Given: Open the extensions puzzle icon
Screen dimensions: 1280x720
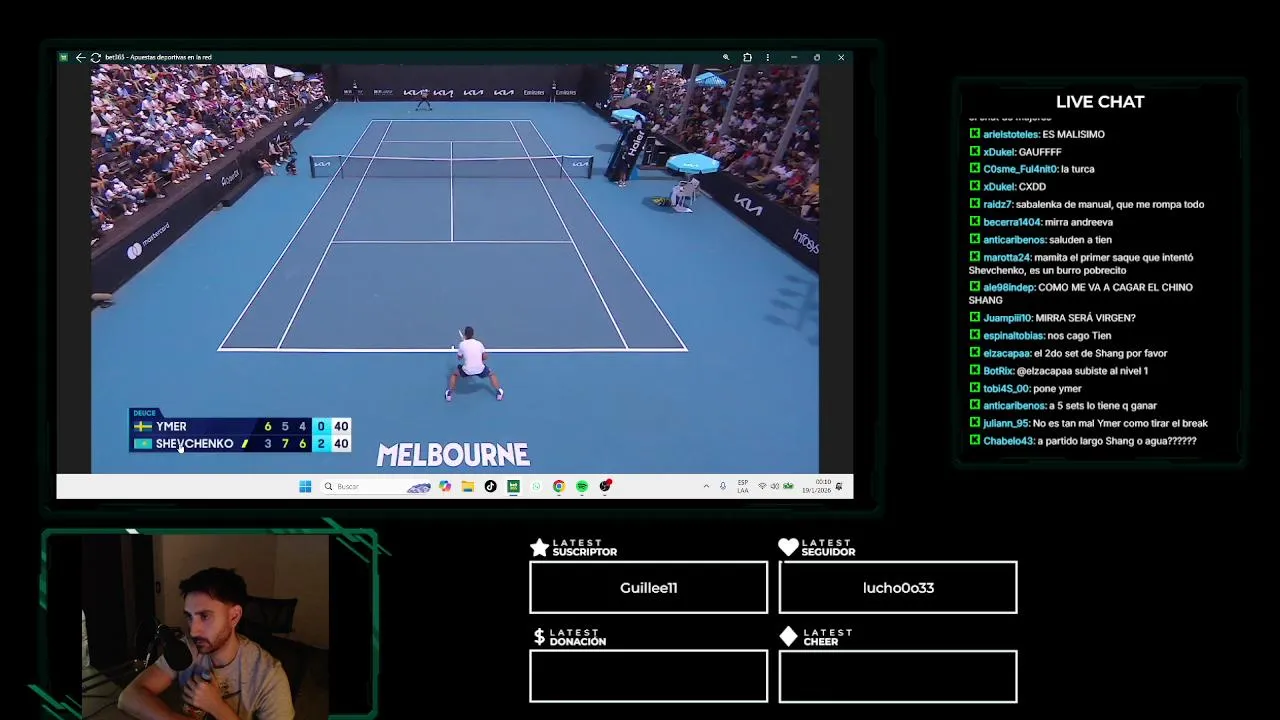Looking at the screenshot, I should click(747, 57).
